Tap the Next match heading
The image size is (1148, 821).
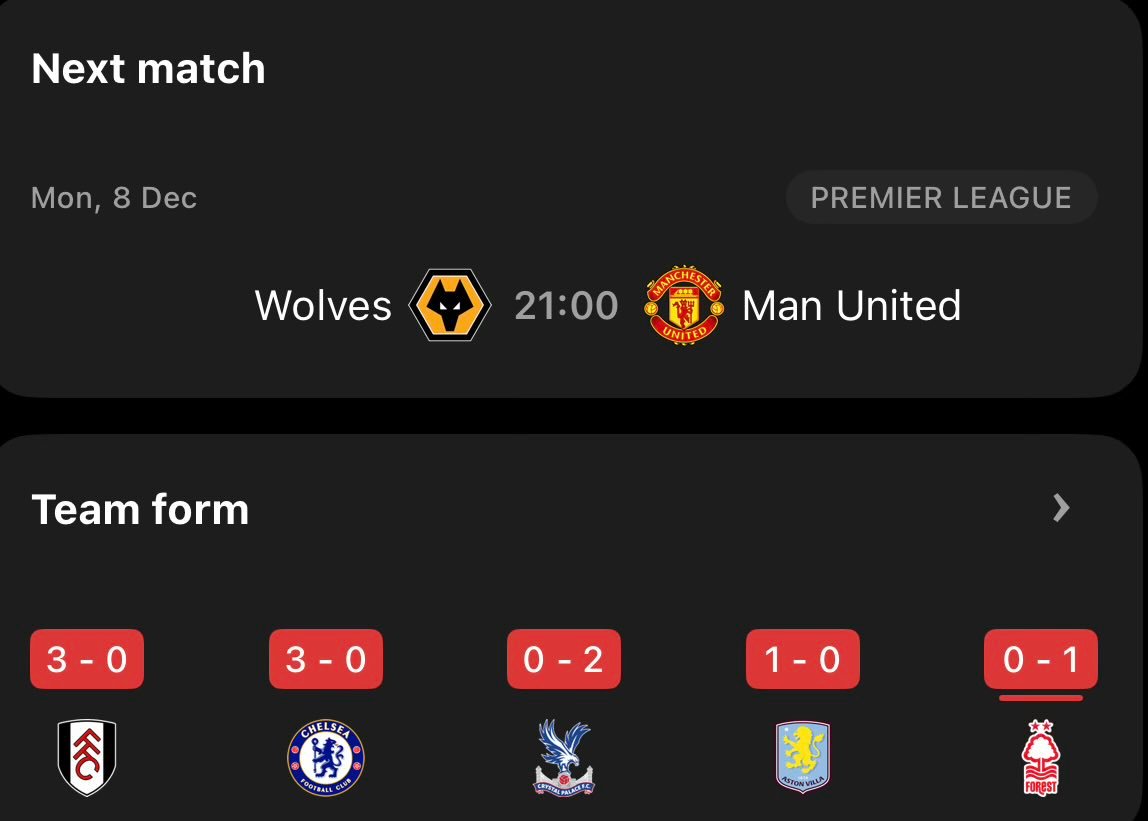point(148,69)
